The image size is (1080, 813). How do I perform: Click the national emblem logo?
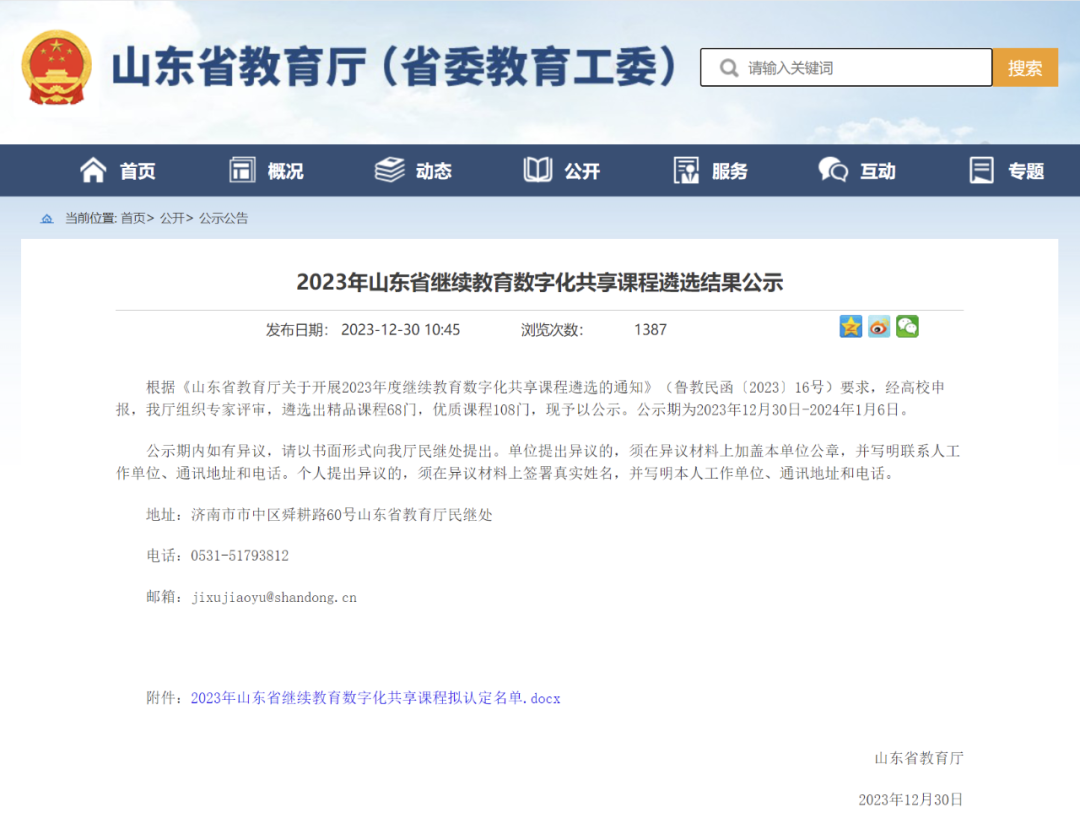point(56,68)
